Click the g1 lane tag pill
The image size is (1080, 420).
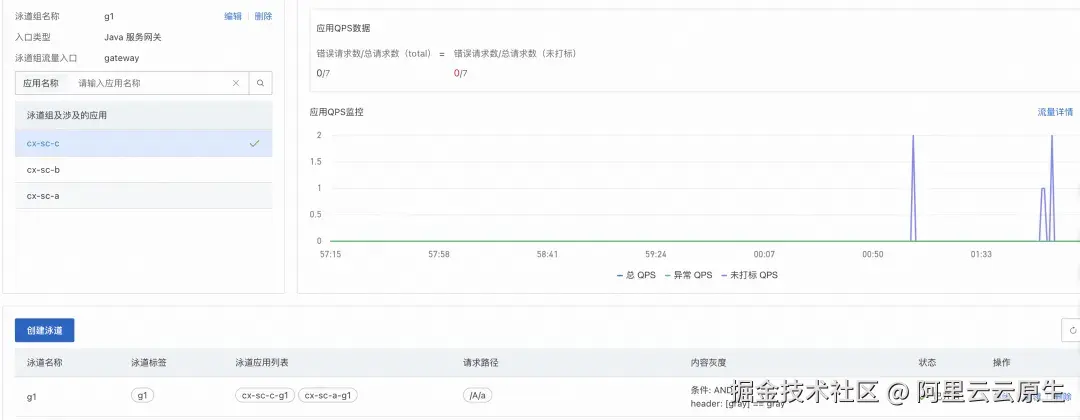click(x=143, y=395)
